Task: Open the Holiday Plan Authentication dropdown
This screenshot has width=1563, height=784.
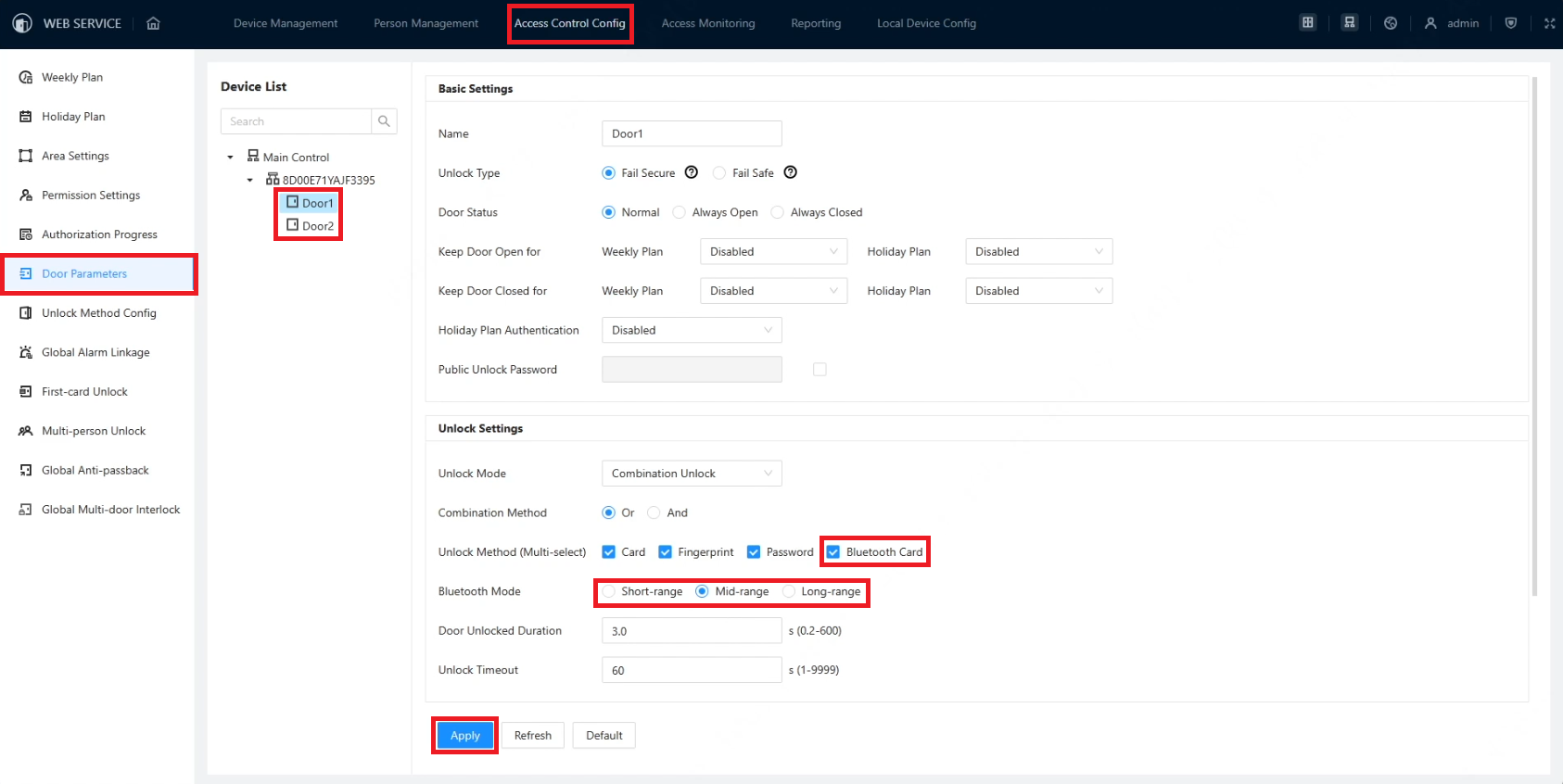Action: [x=692, y=330]
